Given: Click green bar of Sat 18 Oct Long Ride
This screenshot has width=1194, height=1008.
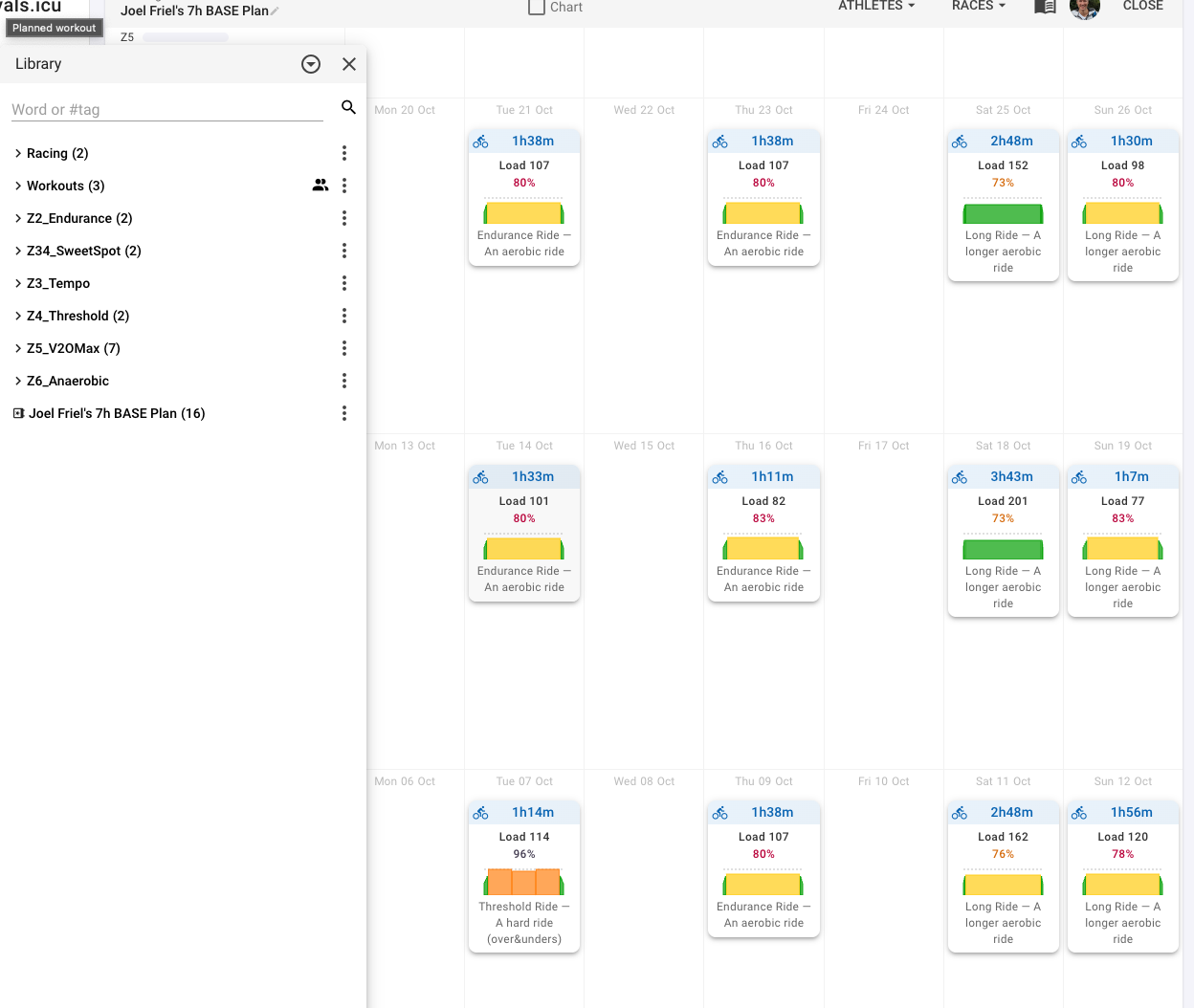Looking at the screenshot, I should (1003, 549).
